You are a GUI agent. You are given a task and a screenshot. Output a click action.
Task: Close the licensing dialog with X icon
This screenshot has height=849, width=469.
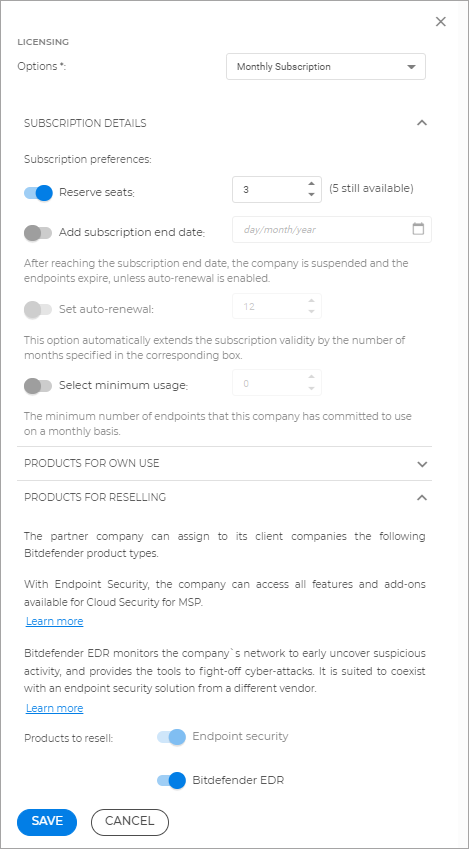[x=441, y=22]
